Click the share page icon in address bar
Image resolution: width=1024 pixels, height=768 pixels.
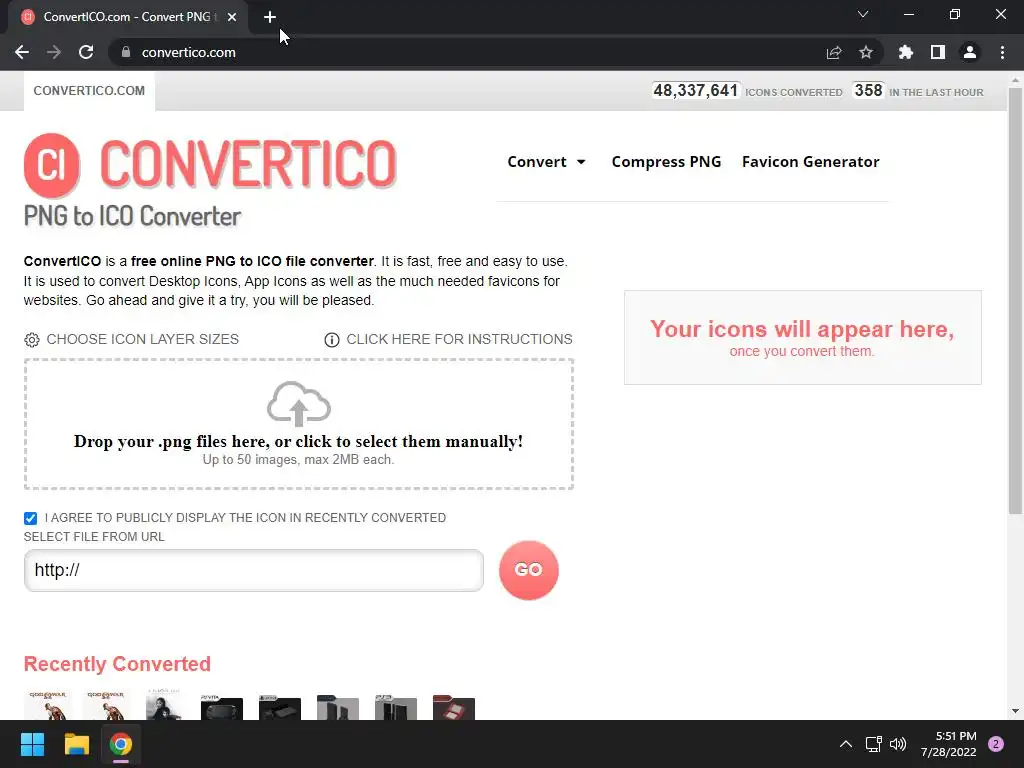point(834,52)
